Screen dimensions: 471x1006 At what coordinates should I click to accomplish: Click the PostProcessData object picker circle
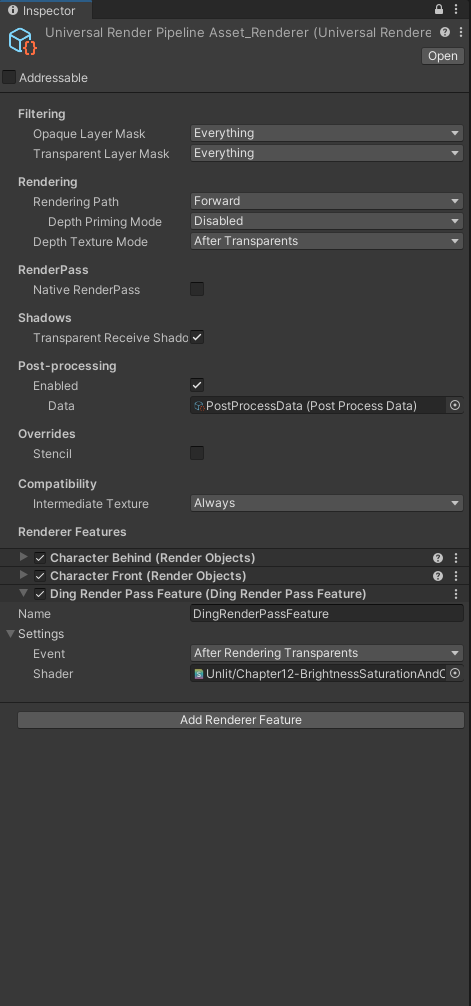click(x=455, y=405)
